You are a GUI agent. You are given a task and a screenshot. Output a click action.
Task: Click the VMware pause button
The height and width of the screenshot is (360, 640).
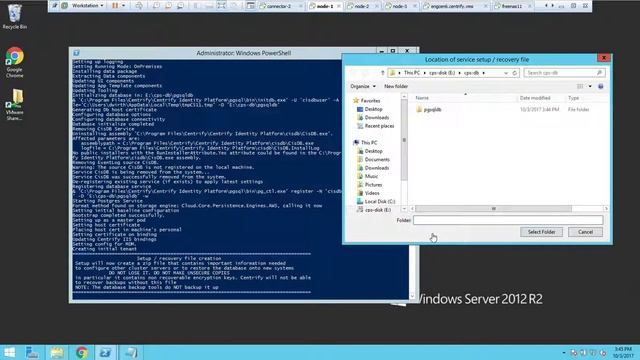tap(115, 6)
